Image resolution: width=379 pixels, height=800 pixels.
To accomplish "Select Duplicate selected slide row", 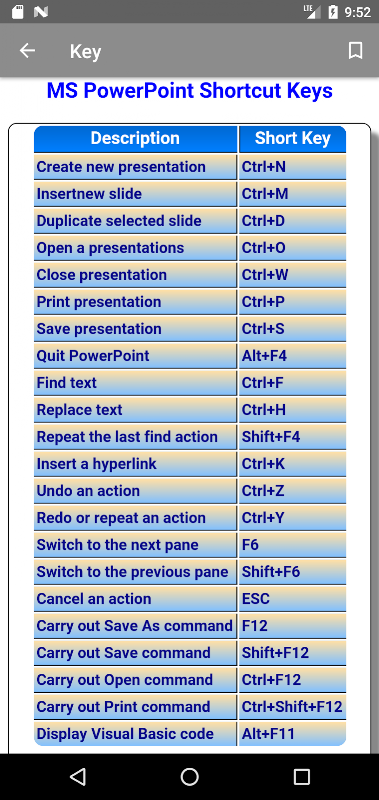I will coord(190,221).
